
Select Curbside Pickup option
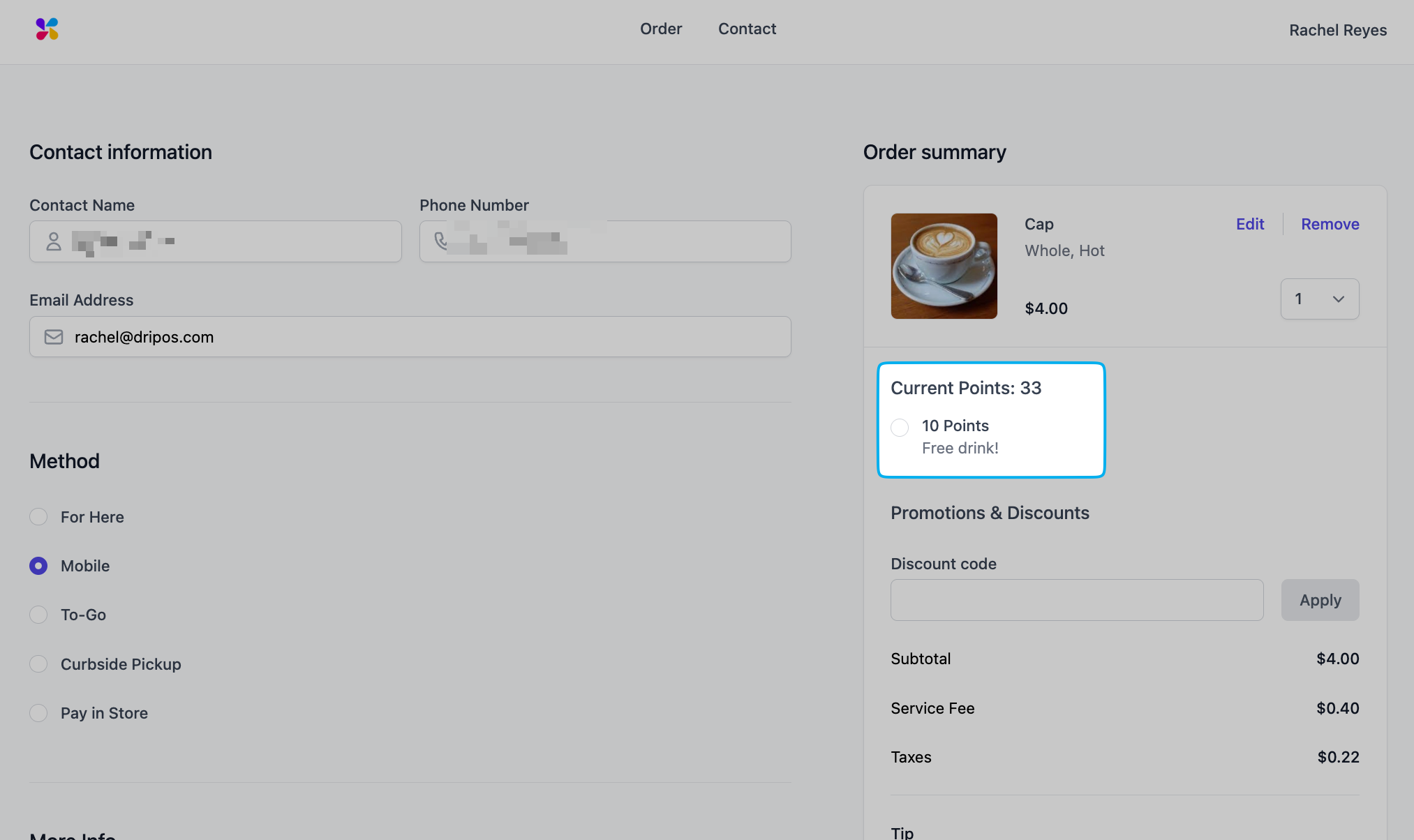pos(38,663)
